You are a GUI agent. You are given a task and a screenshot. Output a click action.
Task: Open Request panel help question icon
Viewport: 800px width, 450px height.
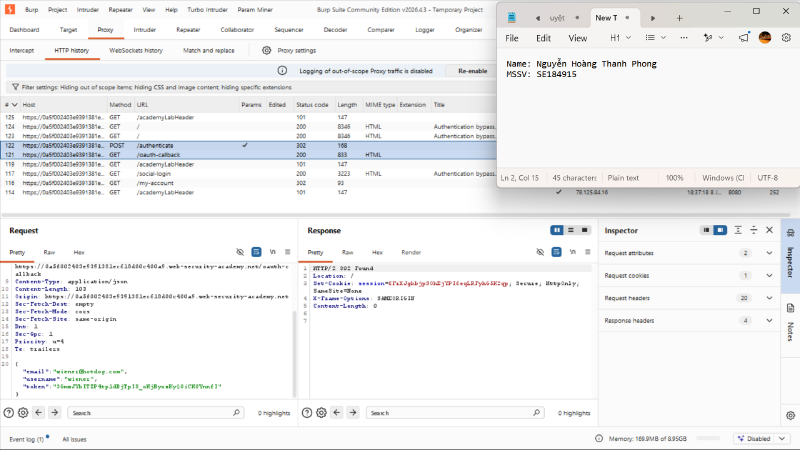click(x=9, y=413)
